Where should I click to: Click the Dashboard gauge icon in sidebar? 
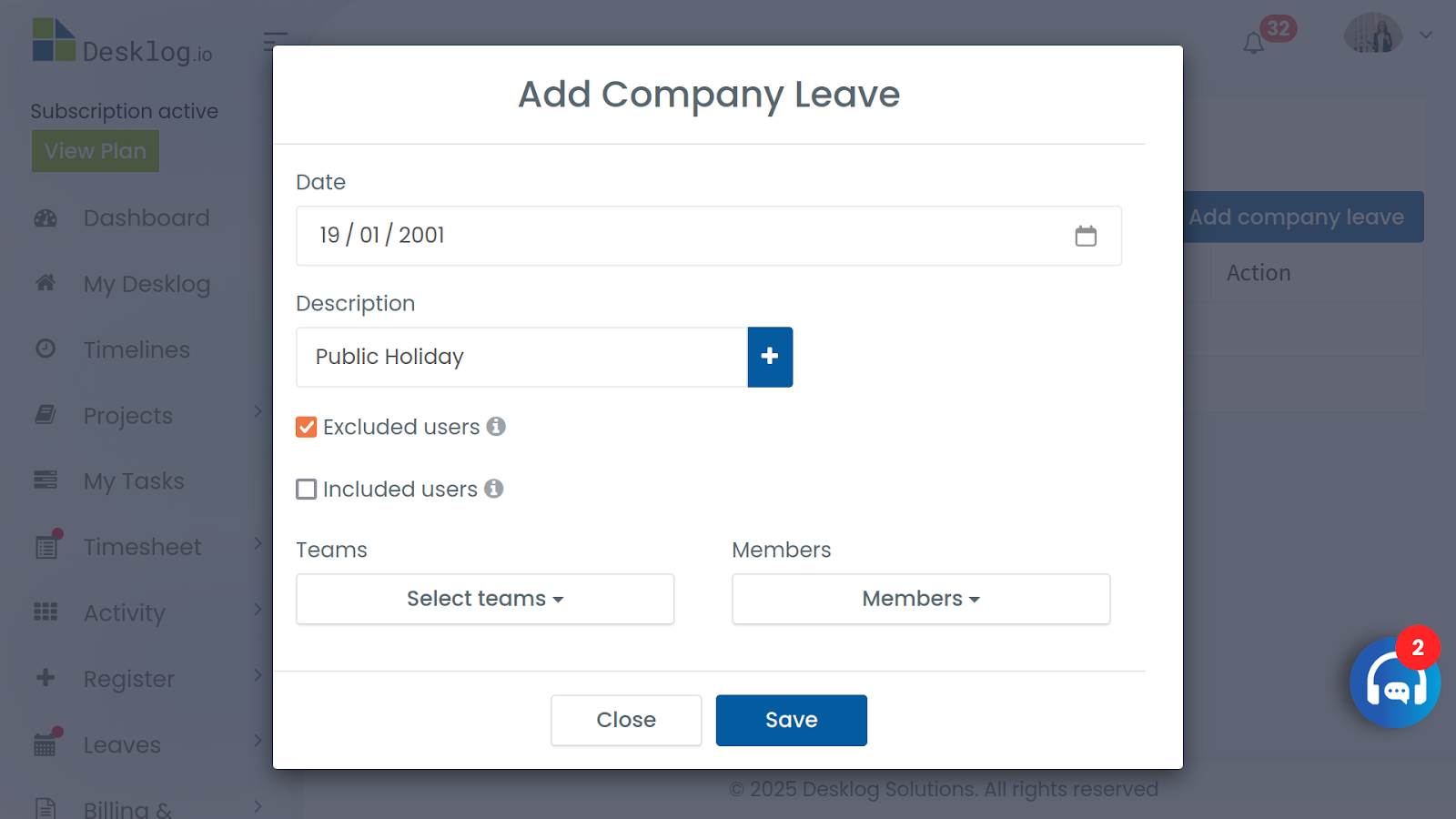[45, 218]
